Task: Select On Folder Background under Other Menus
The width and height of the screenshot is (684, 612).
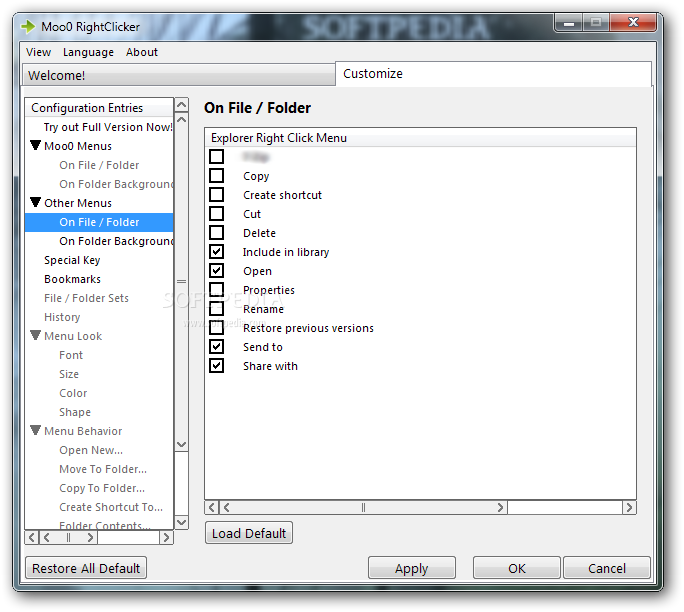Action: click(116, 241)
